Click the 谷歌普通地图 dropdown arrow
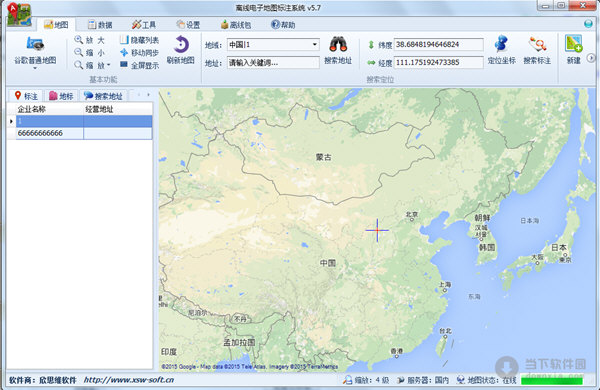The image size is (600, 390). pyautogui.click(x=35, y=68)
